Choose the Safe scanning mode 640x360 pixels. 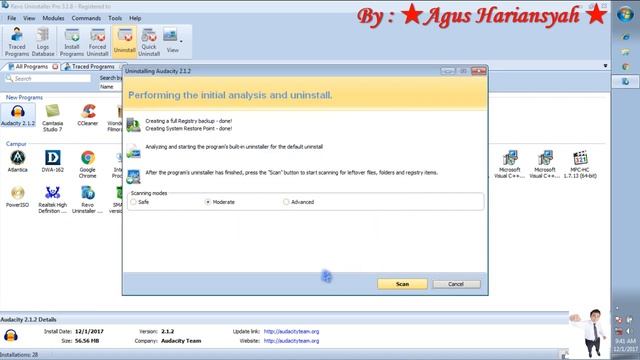[133, 202]
